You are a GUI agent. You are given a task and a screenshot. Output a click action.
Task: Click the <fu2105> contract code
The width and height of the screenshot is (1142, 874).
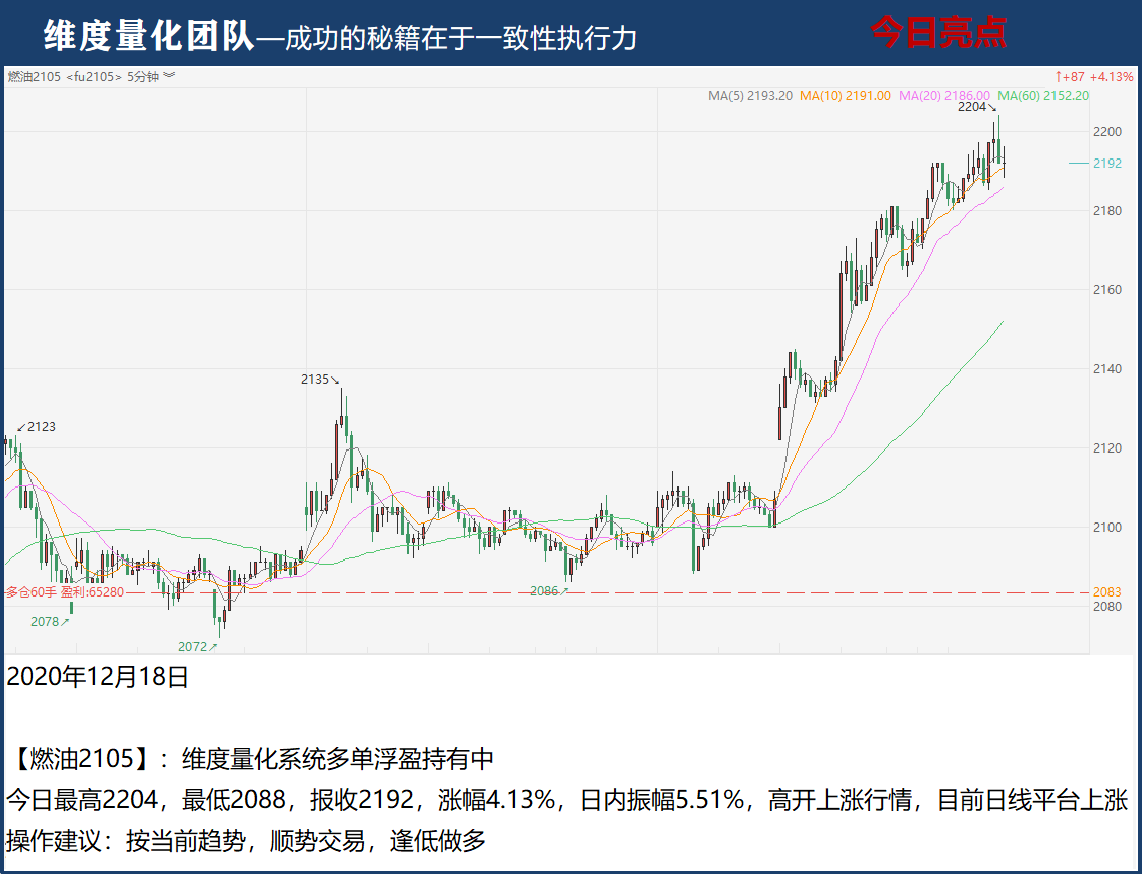[94, 76]
